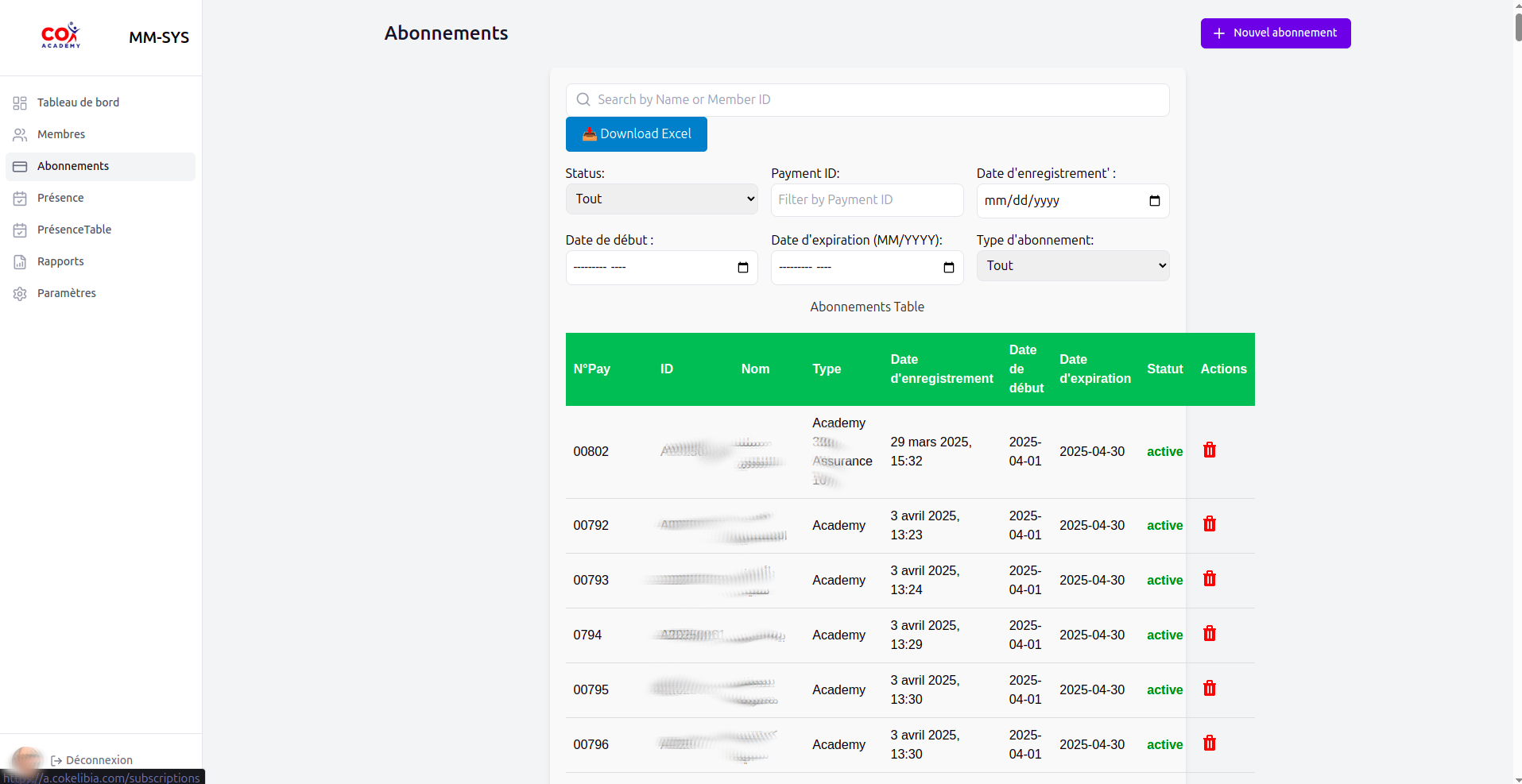Open calendar picker for Date d'expiration
The image size is (1522, 784).
pyautogui.click(x=948, y=268)
